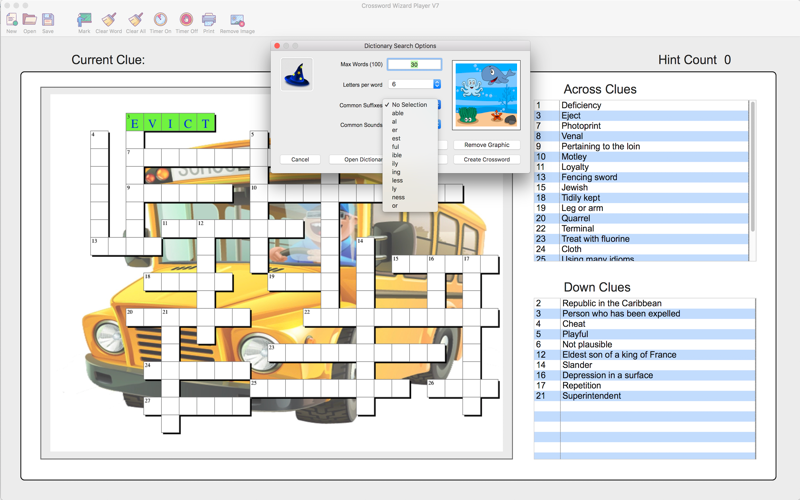Select down clue 'Repetition'
This screenshot has height=500, width=800.
tap(644, 385)
